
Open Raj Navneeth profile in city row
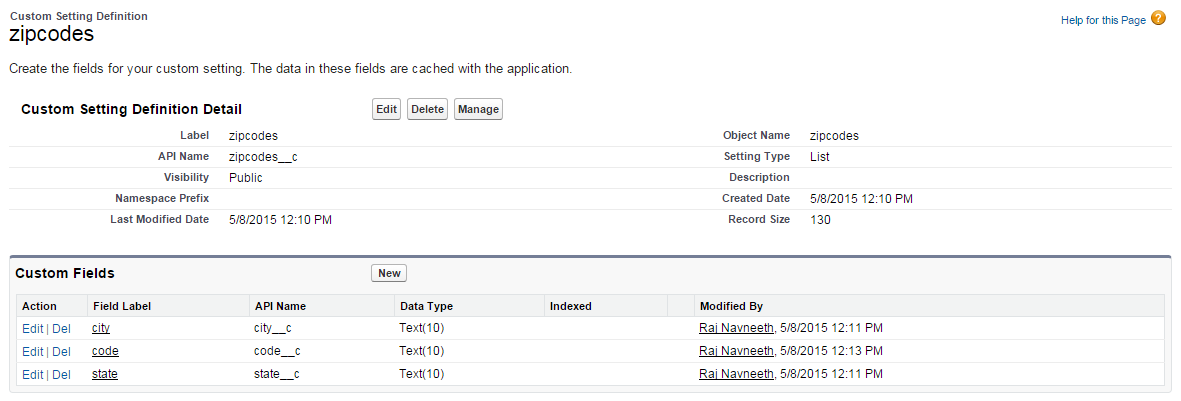point(736,328)
